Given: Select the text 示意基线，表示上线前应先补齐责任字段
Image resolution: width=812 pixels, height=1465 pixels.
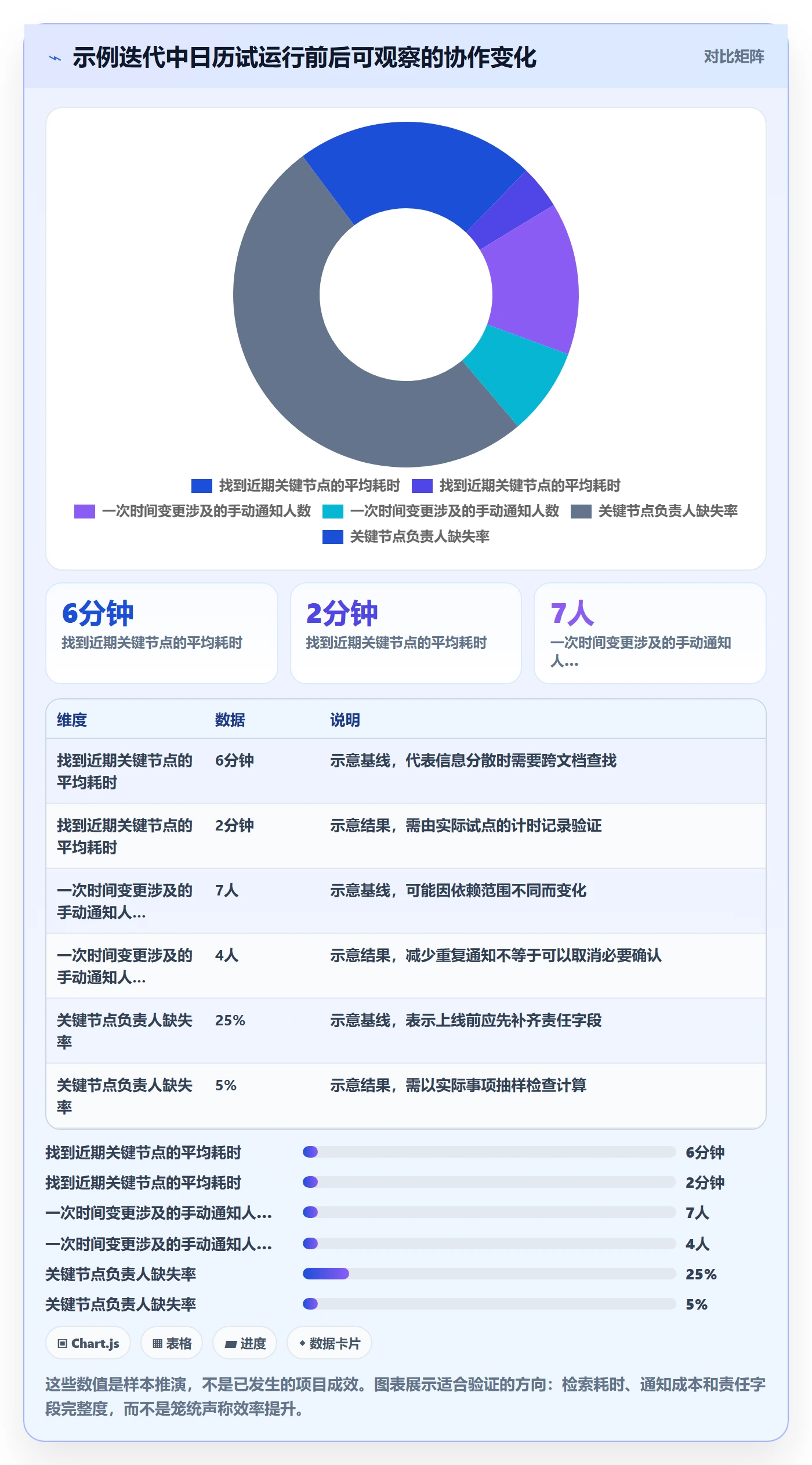Looking at the screenshot, I should (x=466, y=1020).
